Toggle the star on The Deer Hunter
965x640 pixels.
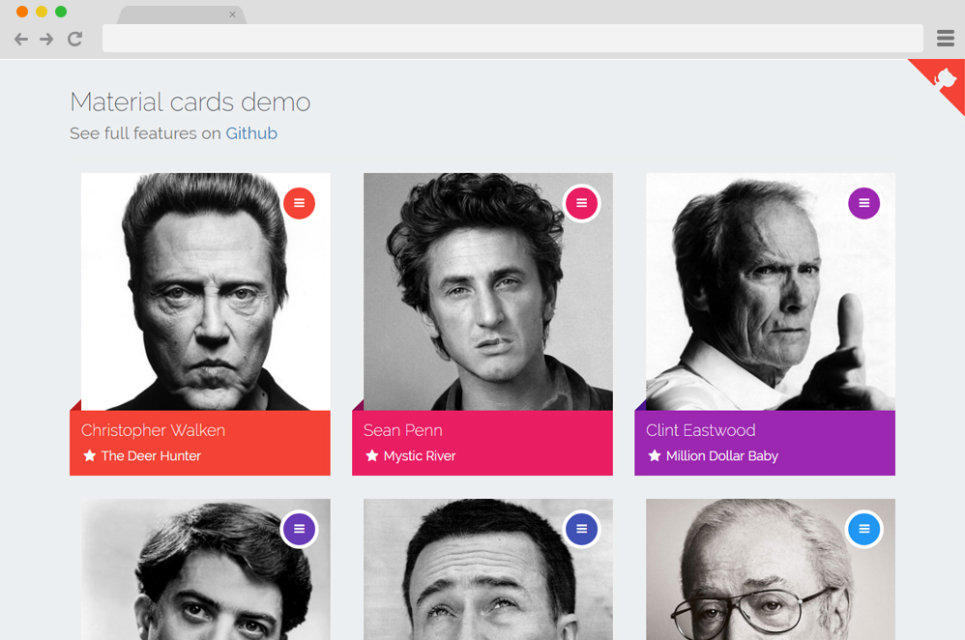89,456
